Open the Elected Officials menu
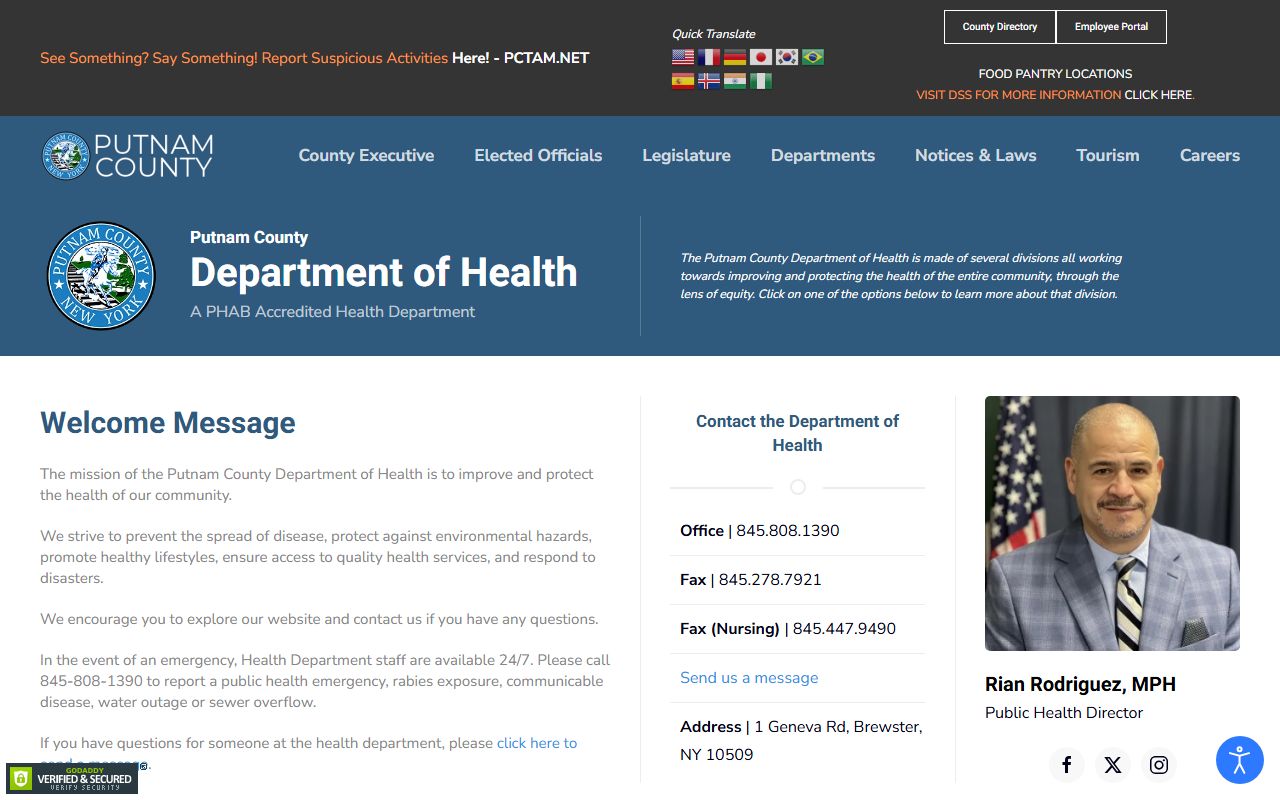 pos(538,155)
